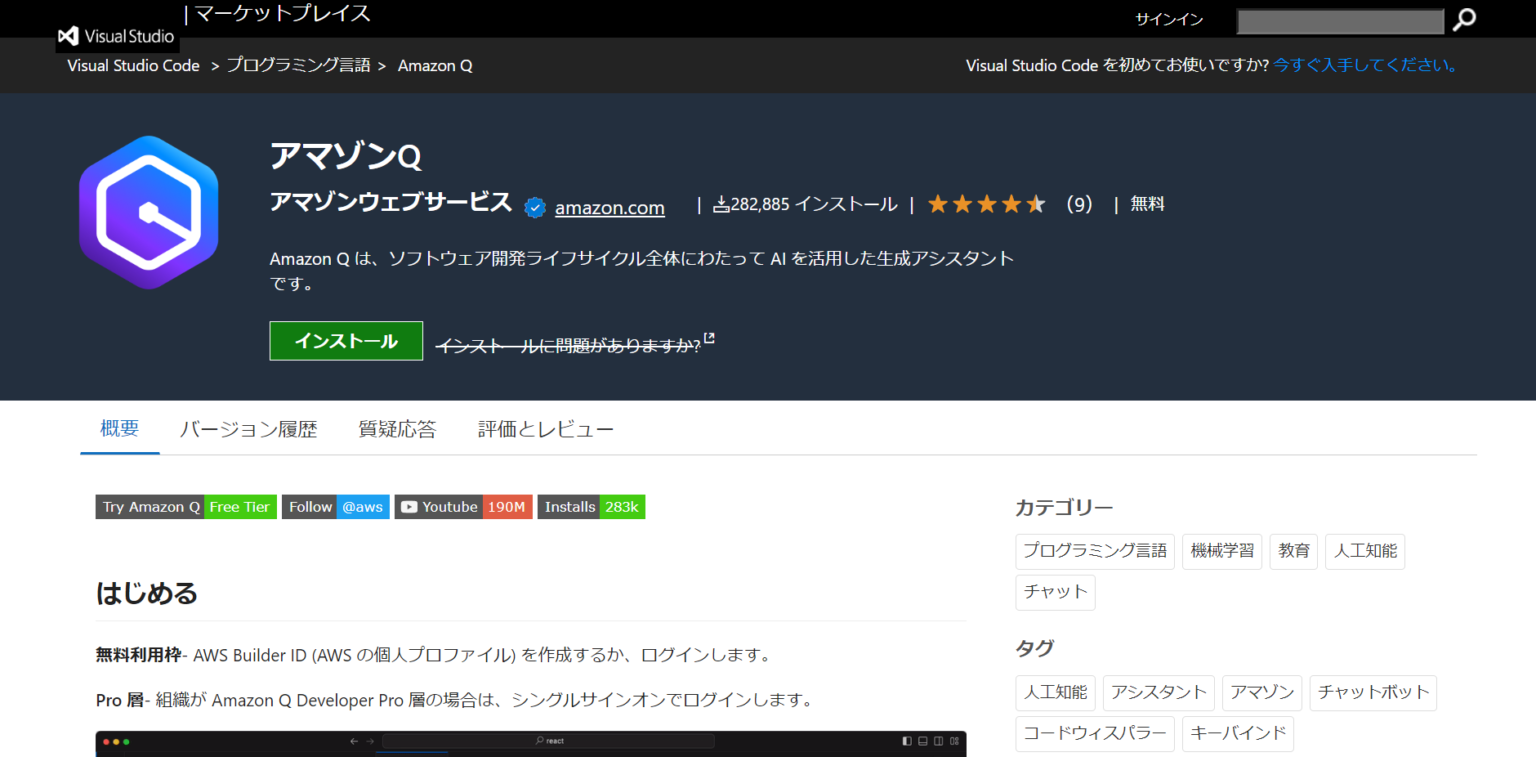
Task: Select the 機械学習 category
Action: [x=1222, y=551]
